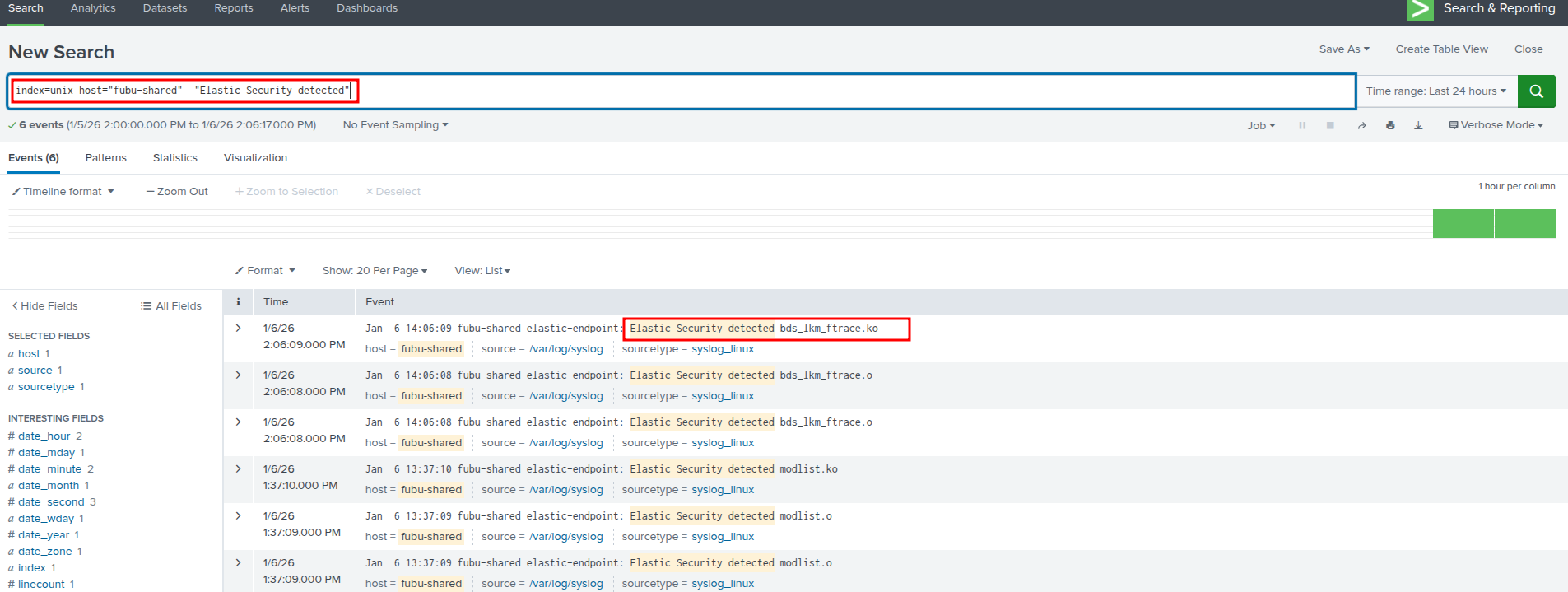Click into the search query input

click(x=823, y=91)
